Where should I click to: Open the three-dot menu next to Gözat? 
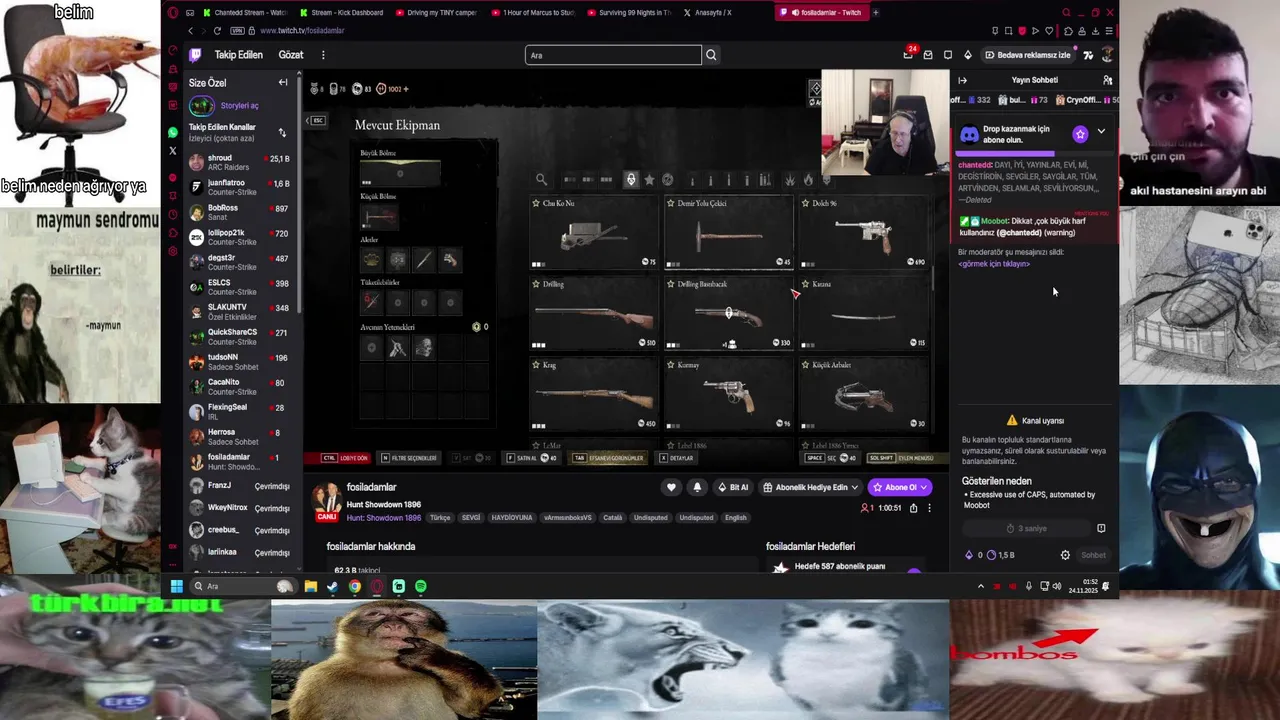[x=323, y=55]
